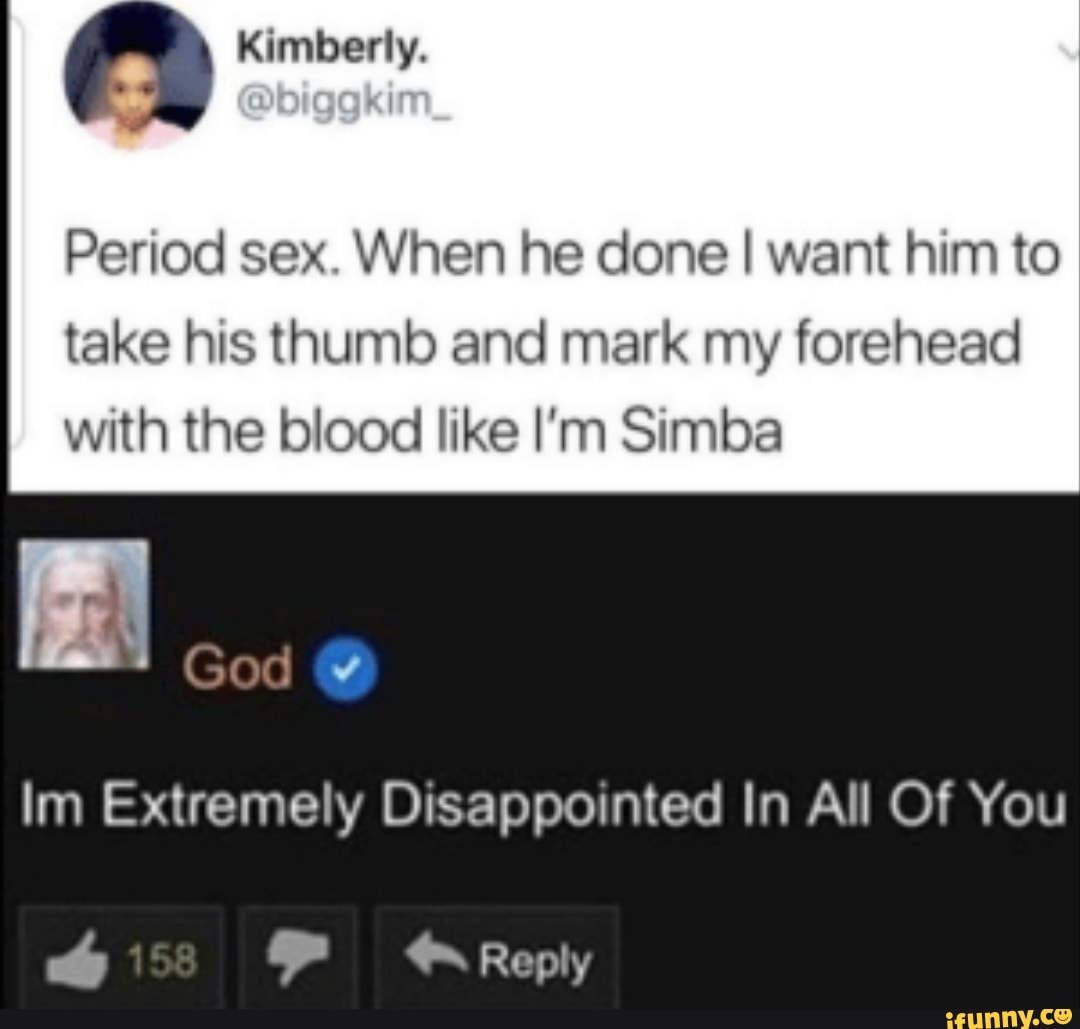Click the Kimberly. display name
1080x1029 pixels.
(333, 49)
